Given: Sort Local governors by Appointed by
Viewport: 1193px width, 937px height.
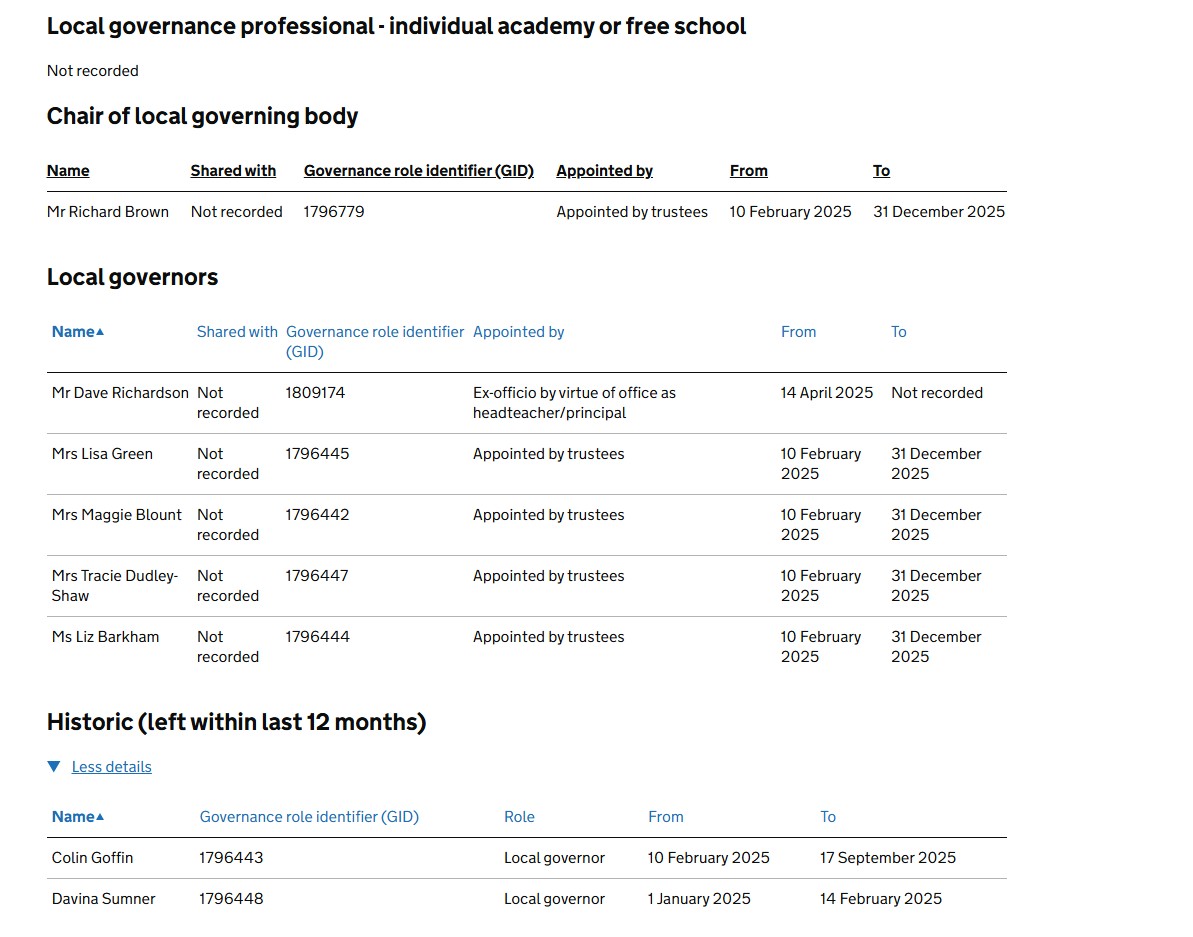Looking at the screenshot, I should (x=518, y=332).
